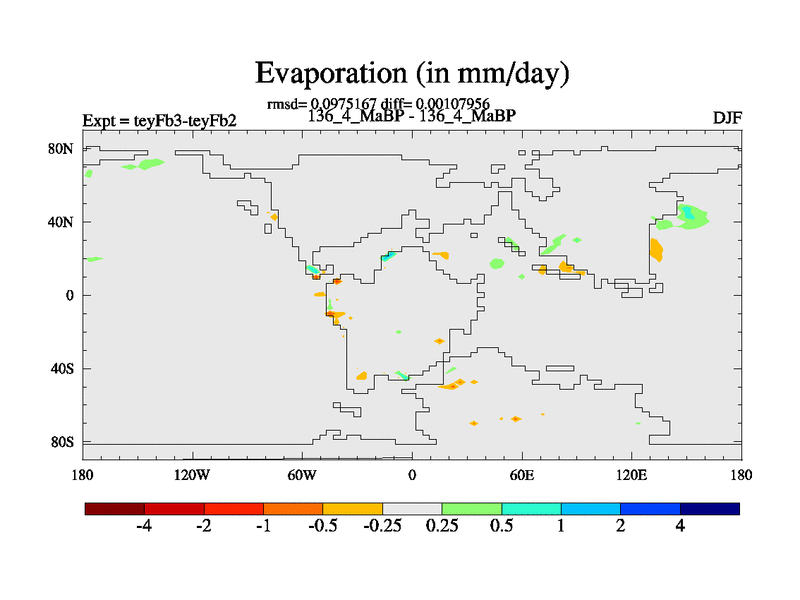Click the yellow-orange swatch between -0.5 and -0.25
Viewport: 800px width, 600px height.
(353, 508)
